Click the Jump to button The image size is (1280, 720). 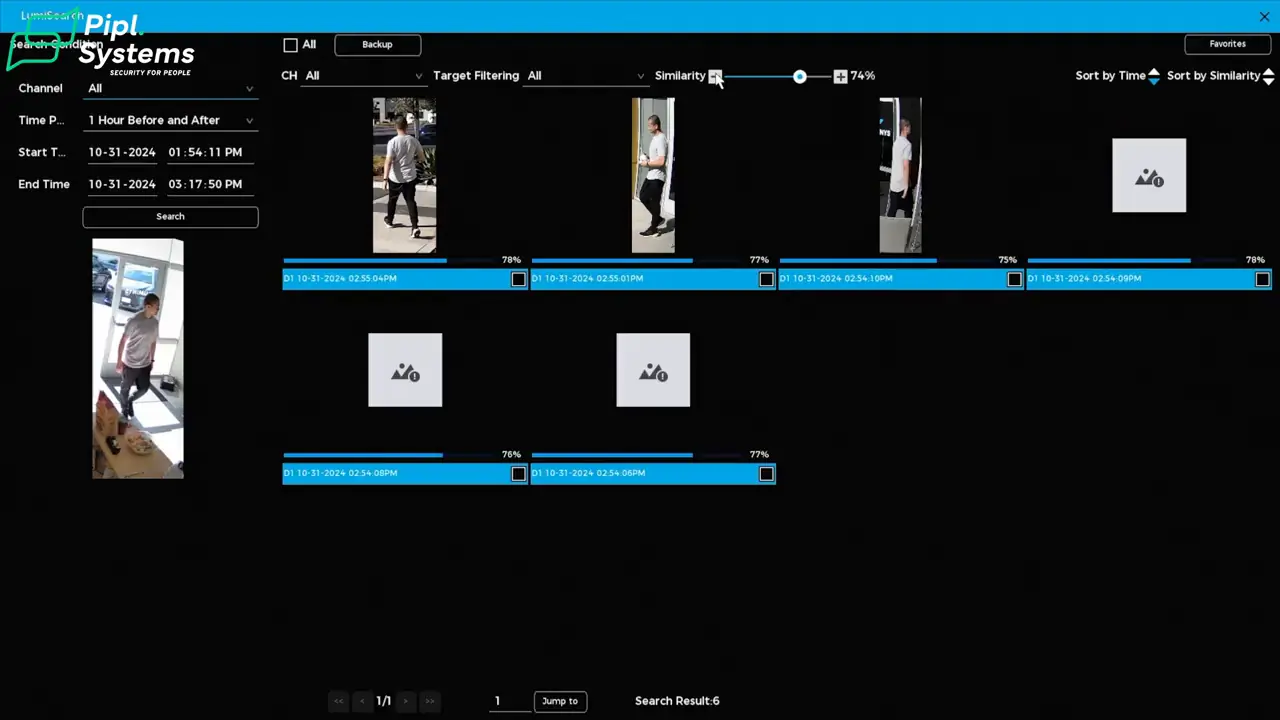tap(560, 701)
